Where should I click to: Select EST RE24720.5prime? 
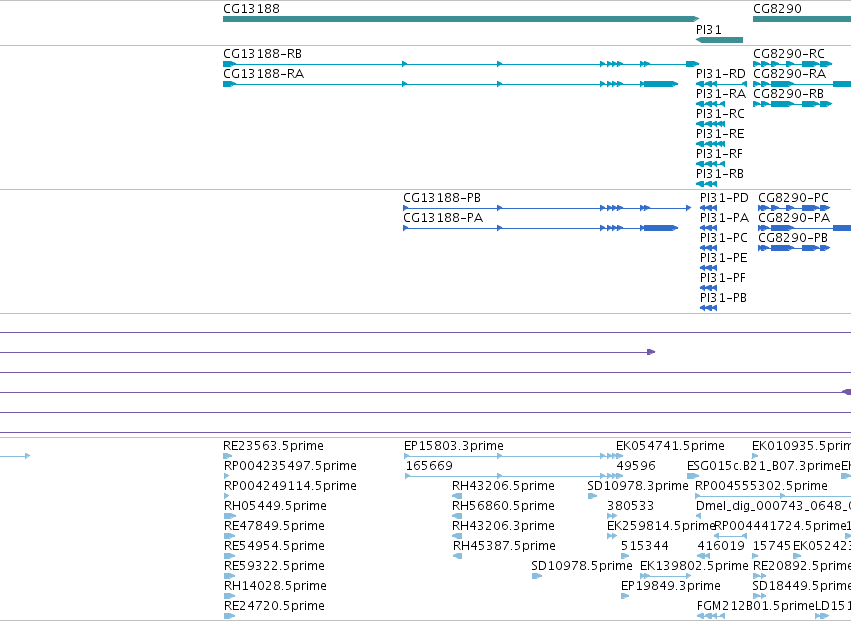pos(274,606)
